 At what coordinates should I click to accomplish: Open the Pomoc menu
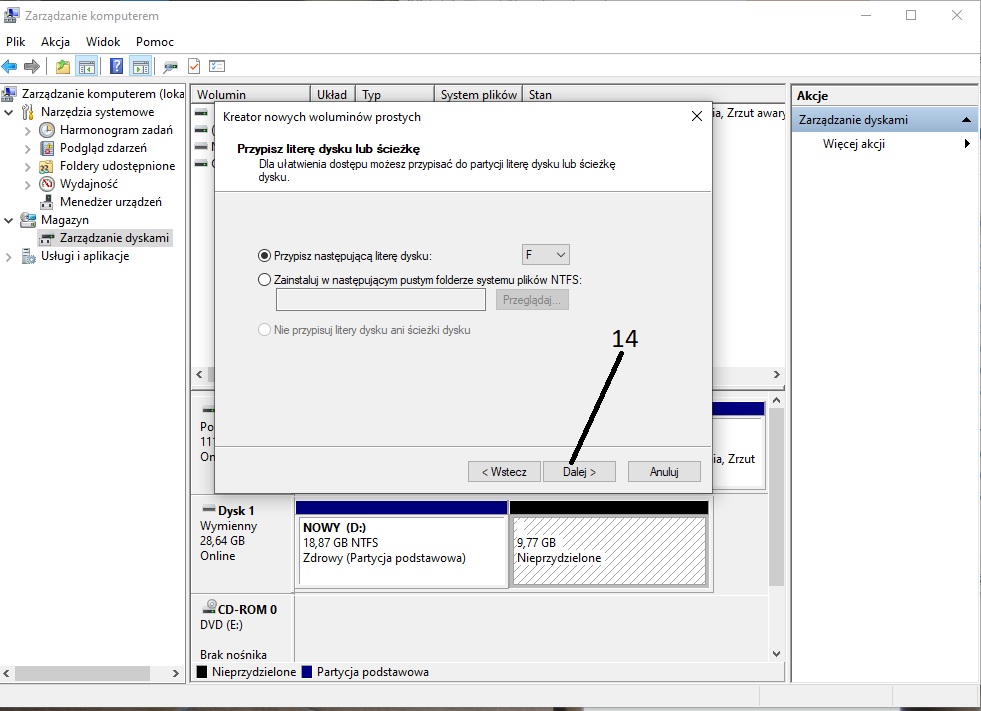155,42
